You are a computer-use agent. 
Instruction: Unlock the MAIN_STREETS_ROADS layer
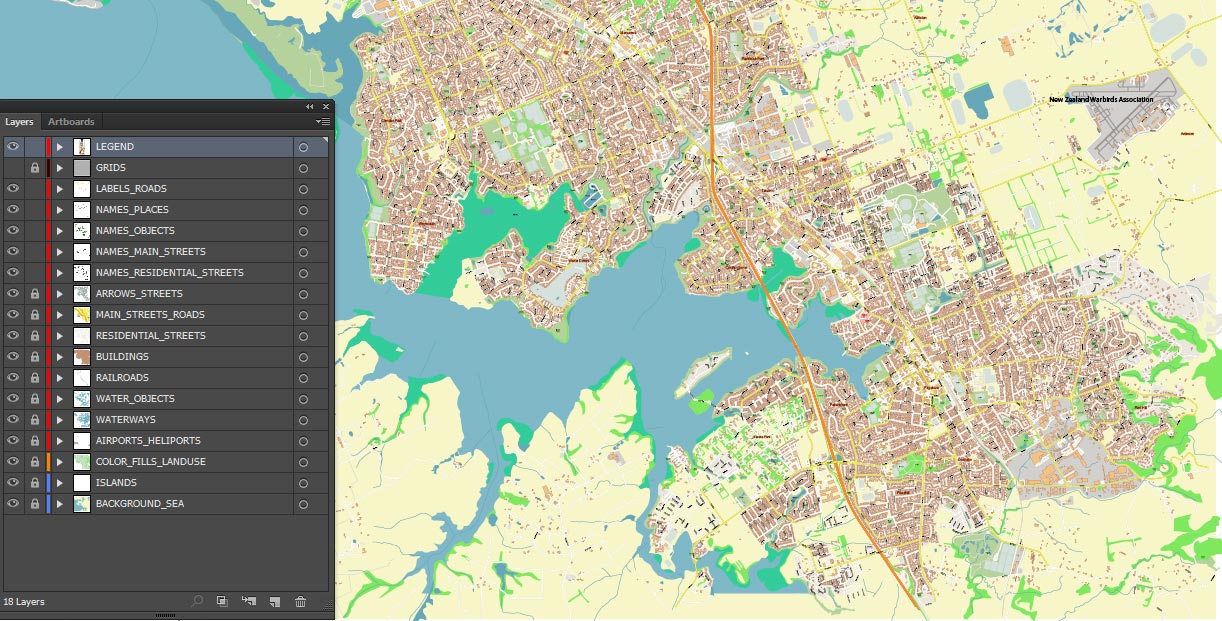pyautogui.click(x=35, y=315)
